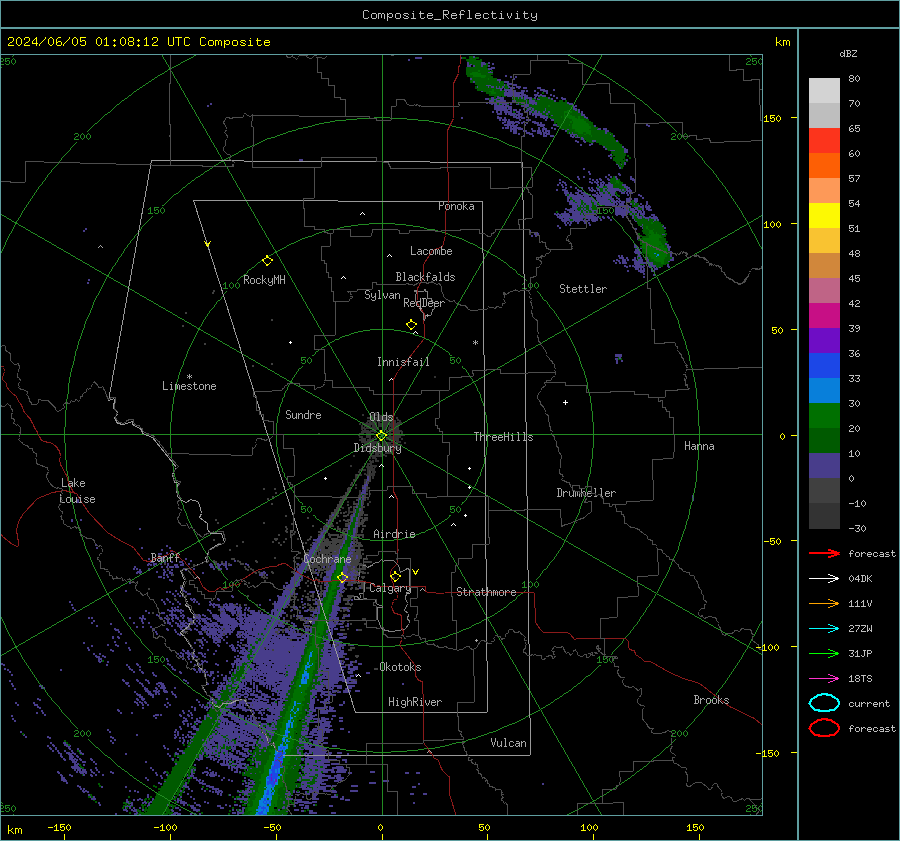Select the bright yellow 51–54 dBZ swatch

[824, 216]
